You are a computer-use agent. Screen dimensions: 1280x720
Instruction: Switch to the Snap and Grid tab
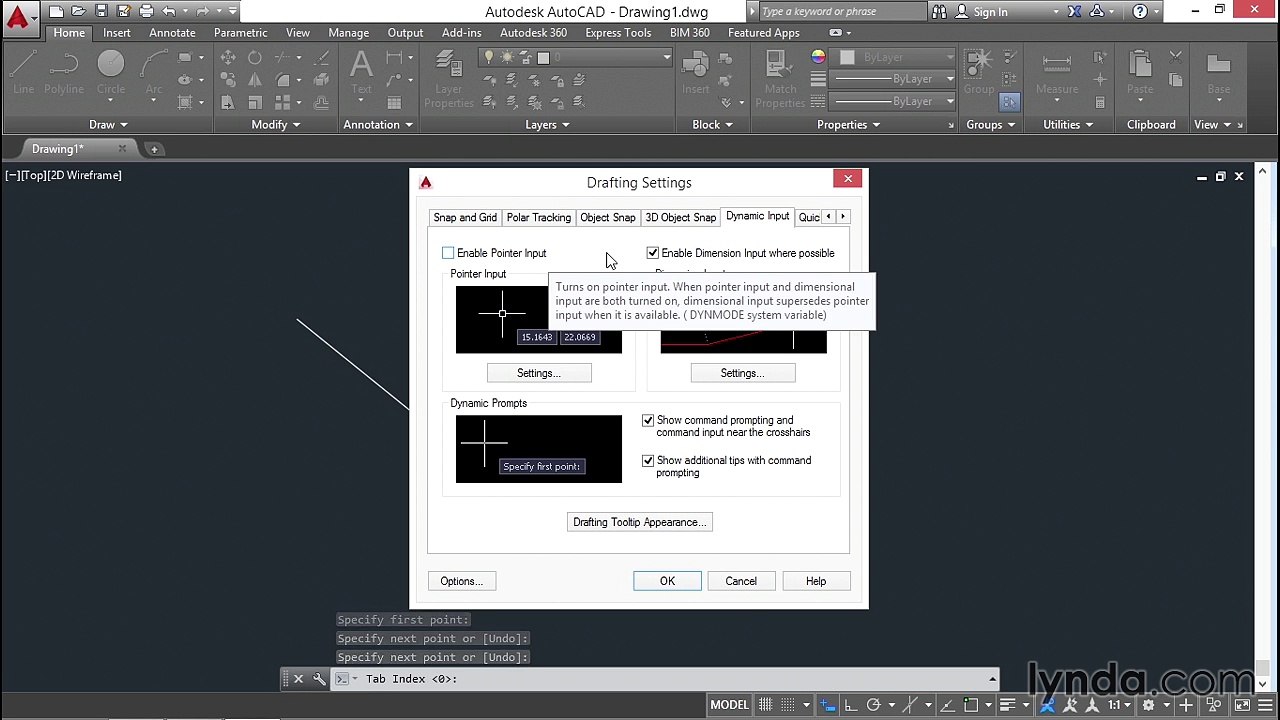pos(465,217)
